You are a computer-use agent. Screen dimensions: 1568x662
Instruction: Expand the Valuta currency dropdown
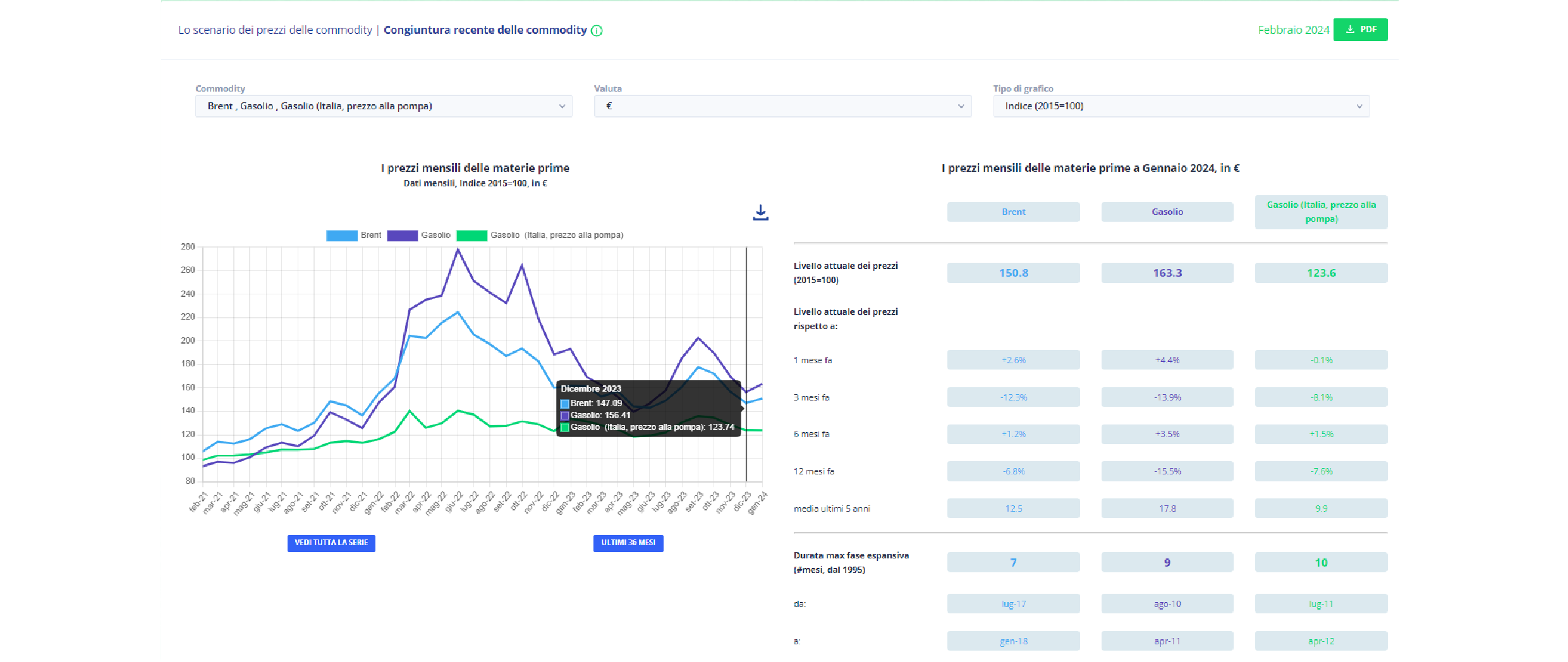782,106
